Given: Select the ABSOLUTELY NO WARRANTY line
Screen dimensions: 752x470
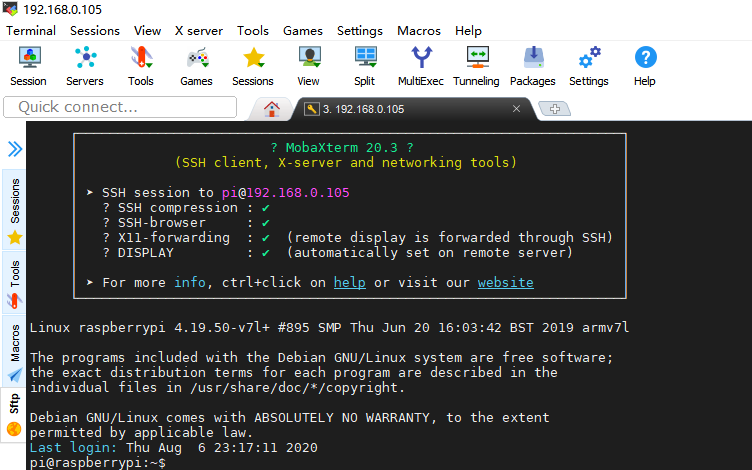Looking at the screenshot, I should click(x=290, y=418).
